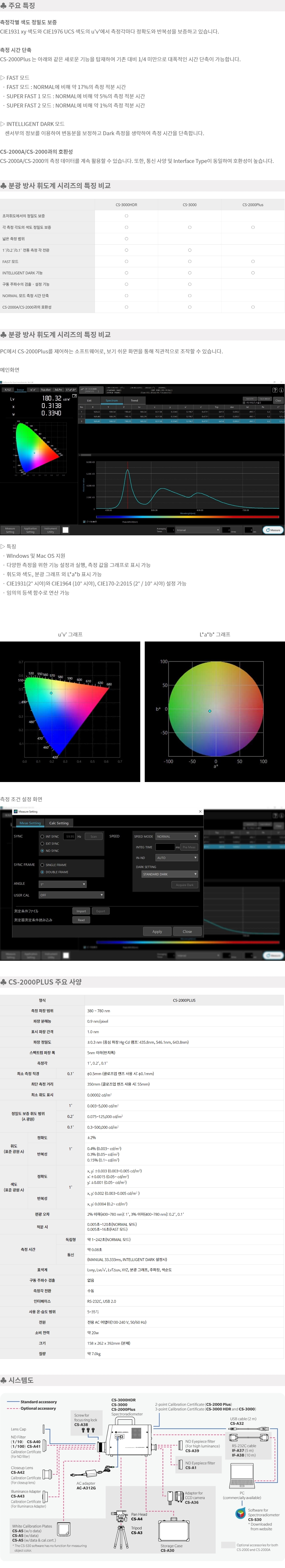Select the Trend tab above the data table
This screenshot has width=285, height=1568.
click(x=134, y=401)
